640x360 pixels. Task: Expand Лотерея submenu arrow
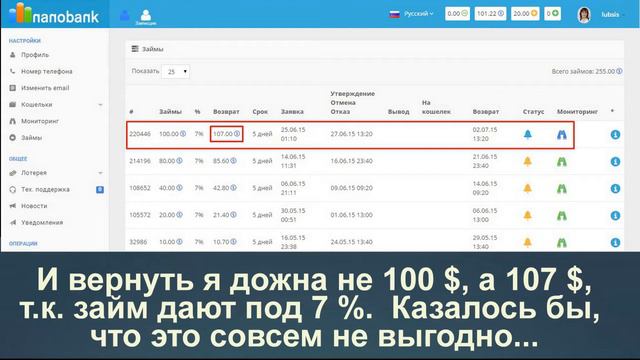[100, 173]
